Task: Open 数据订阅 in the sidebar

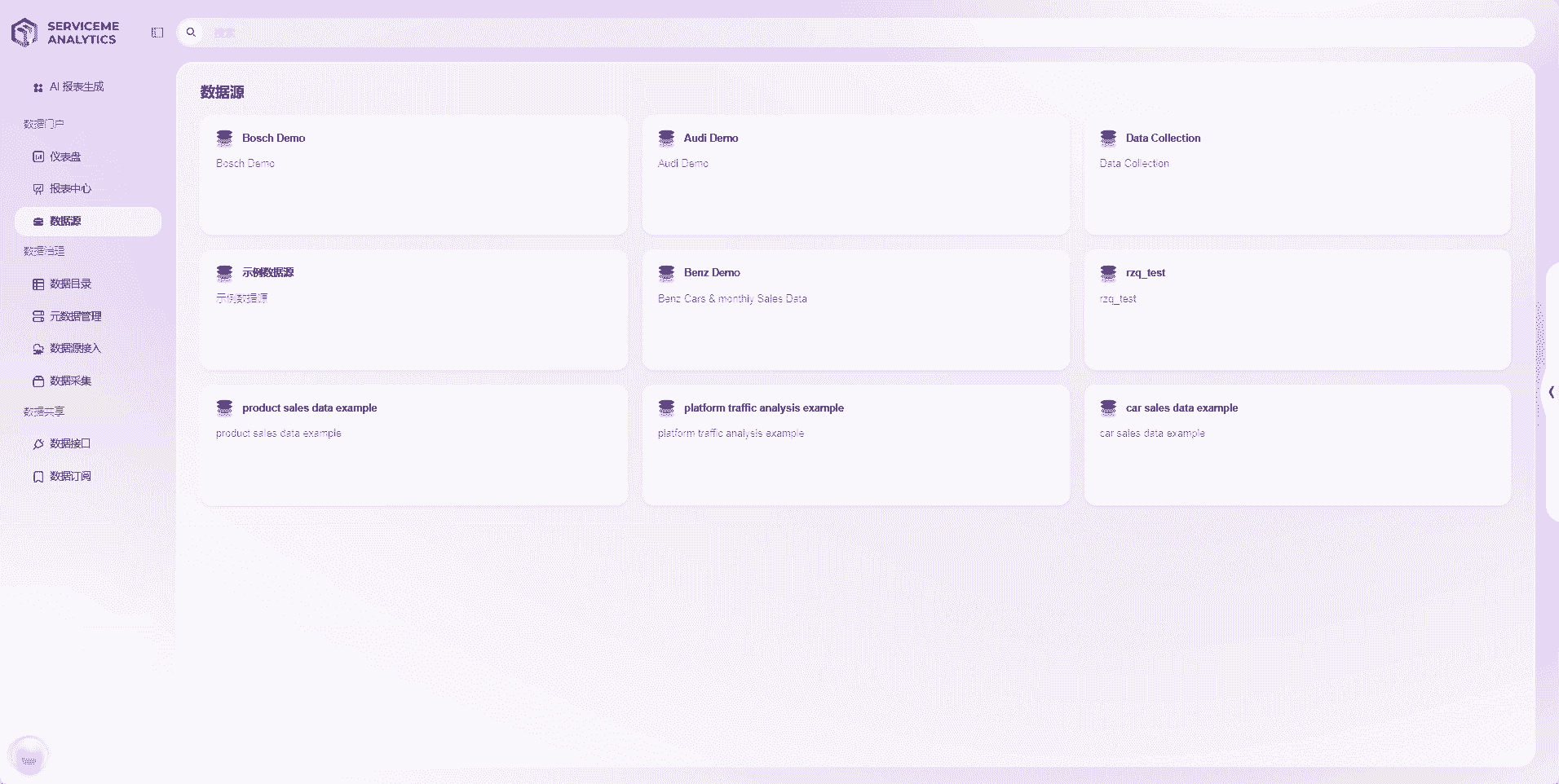Action: (x=88, y=476)
